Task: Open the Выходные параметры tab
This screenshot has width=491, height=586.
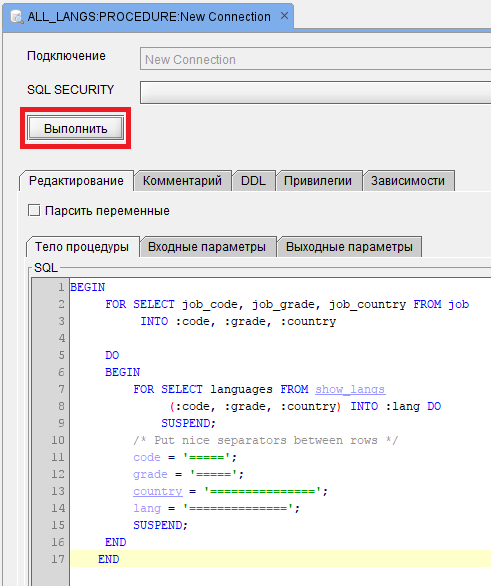Action: coord(349,247)
